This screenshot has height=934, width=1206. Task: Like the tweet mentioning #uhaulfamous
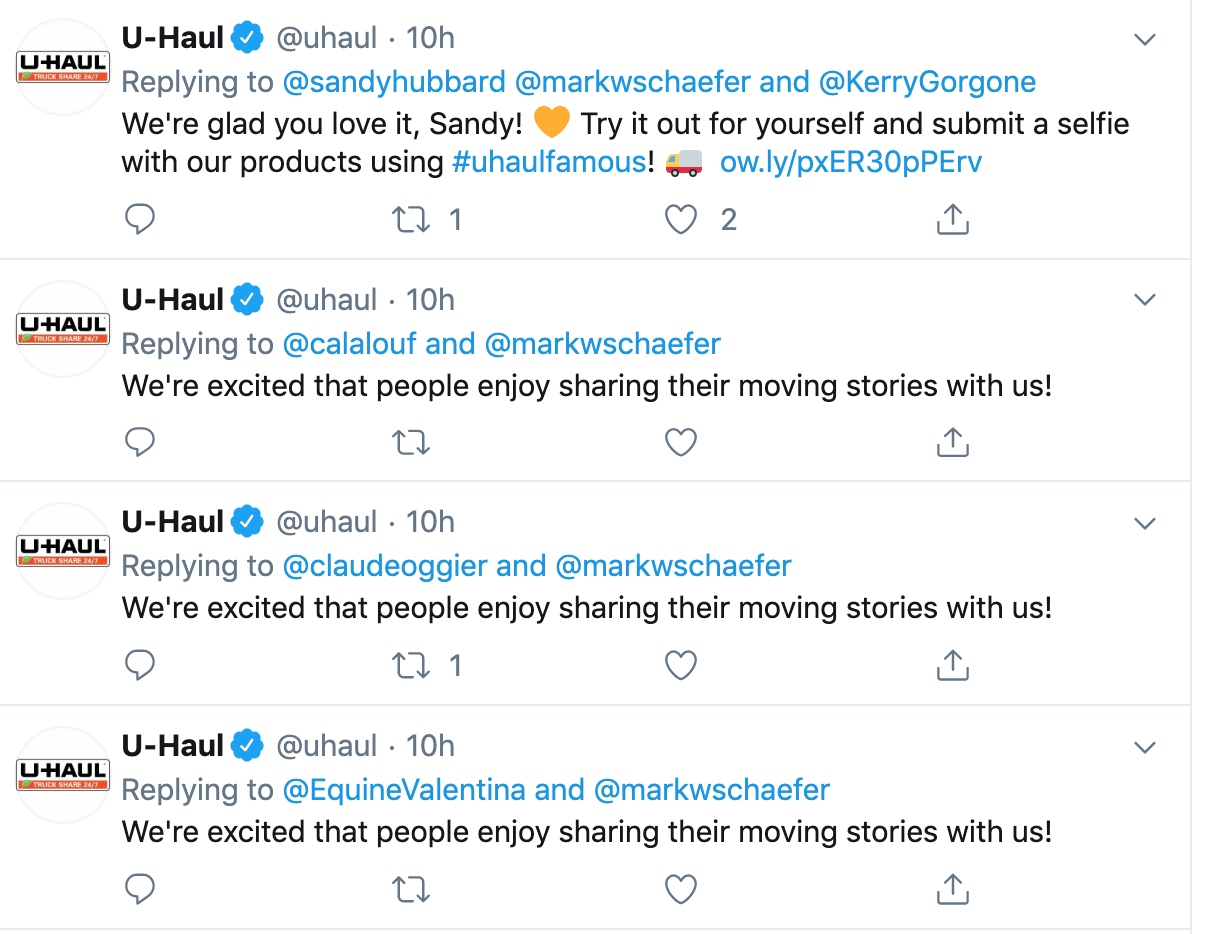681,219
